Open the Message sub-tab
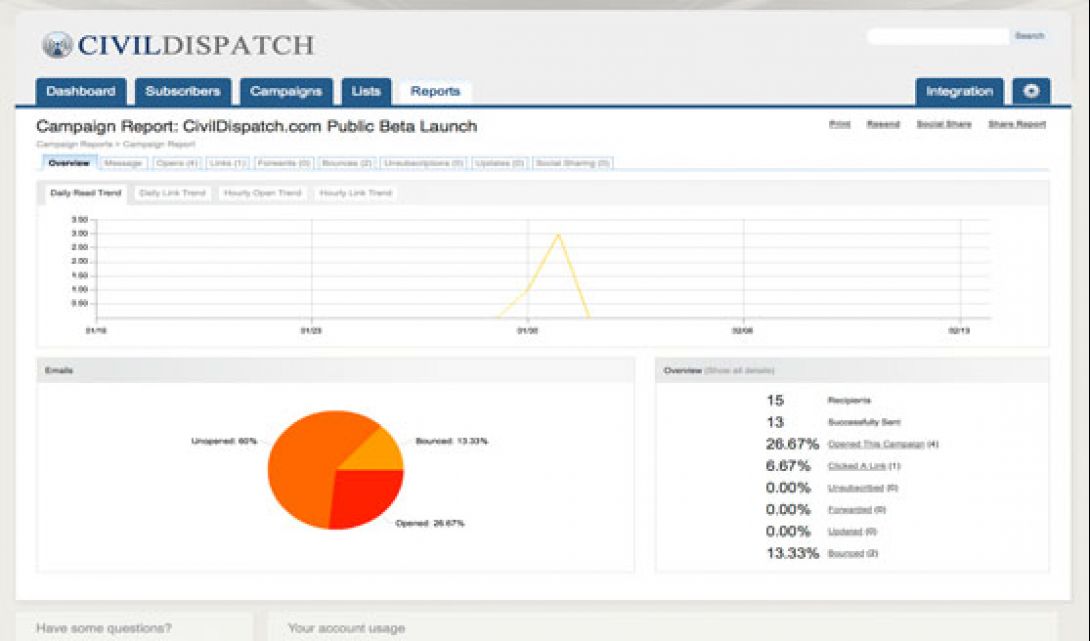The width and height of the screenshot is (1090, 641). pos(123,163)
